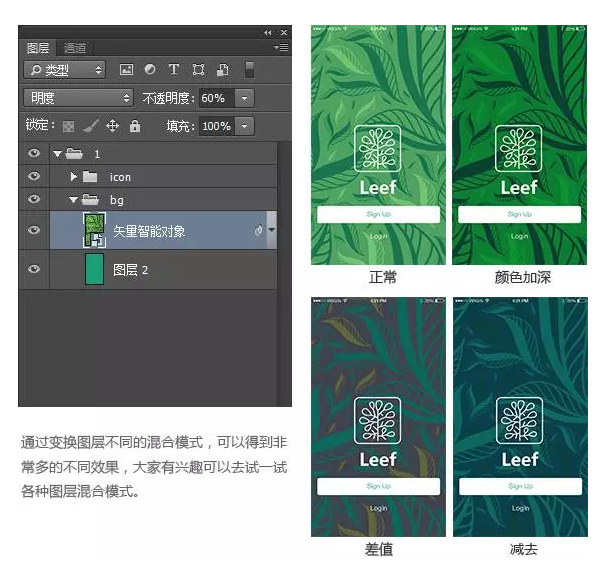Select the 图层 2 color thumbnail
The width and height of the screenshot is (604, 564).
[95, 270]
